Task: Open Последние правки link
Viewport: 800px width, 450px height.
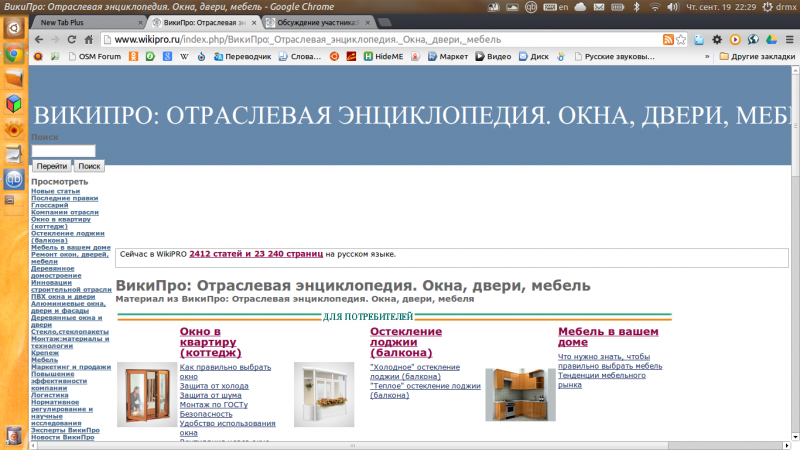Action: (x=64, y=198)
